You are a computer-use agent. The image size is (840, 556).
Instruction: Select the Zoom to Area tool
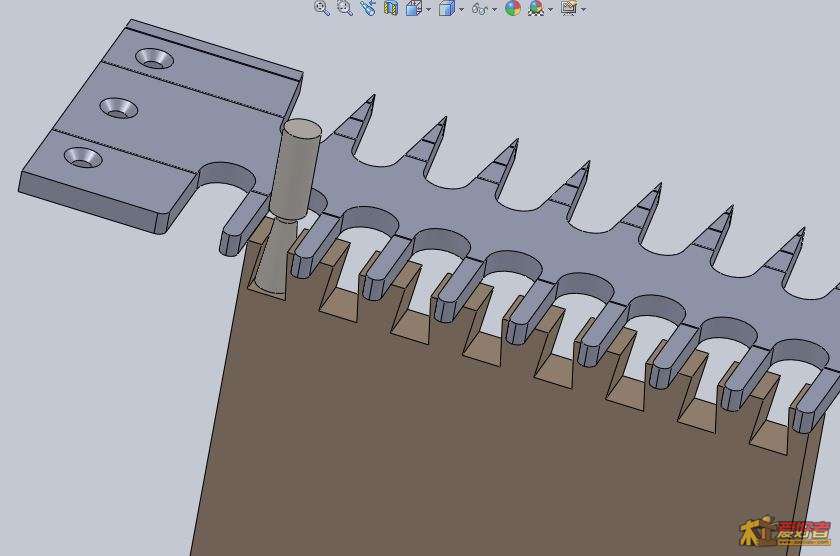[x=345, y=8]
